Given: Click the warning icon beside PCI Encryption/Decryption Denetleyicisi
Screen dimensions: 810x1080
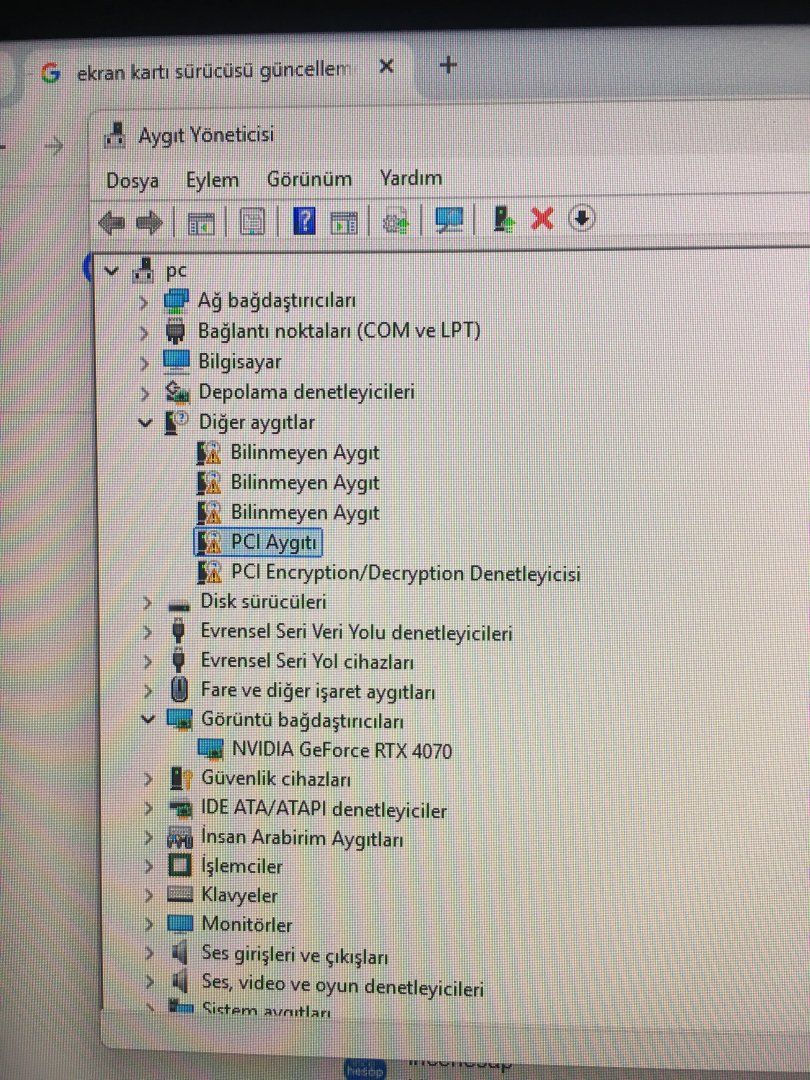Looking at the screenshot, I should [209, 572].
